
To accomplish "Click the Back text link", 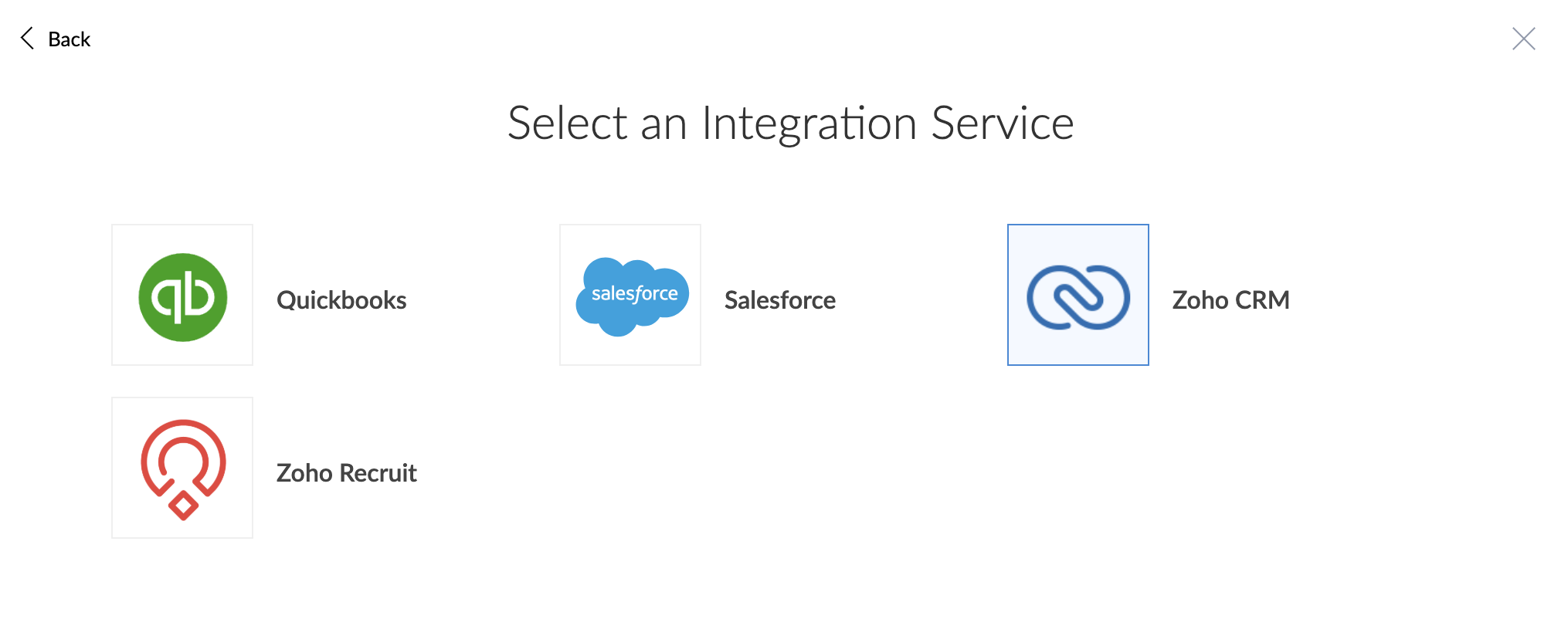I will (x=69, y=39).
